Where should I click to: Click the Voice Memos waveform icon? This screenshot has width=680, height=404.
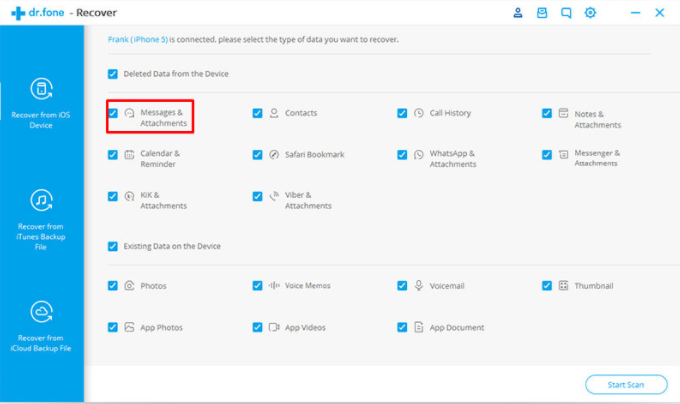click(x=274, y=285)
